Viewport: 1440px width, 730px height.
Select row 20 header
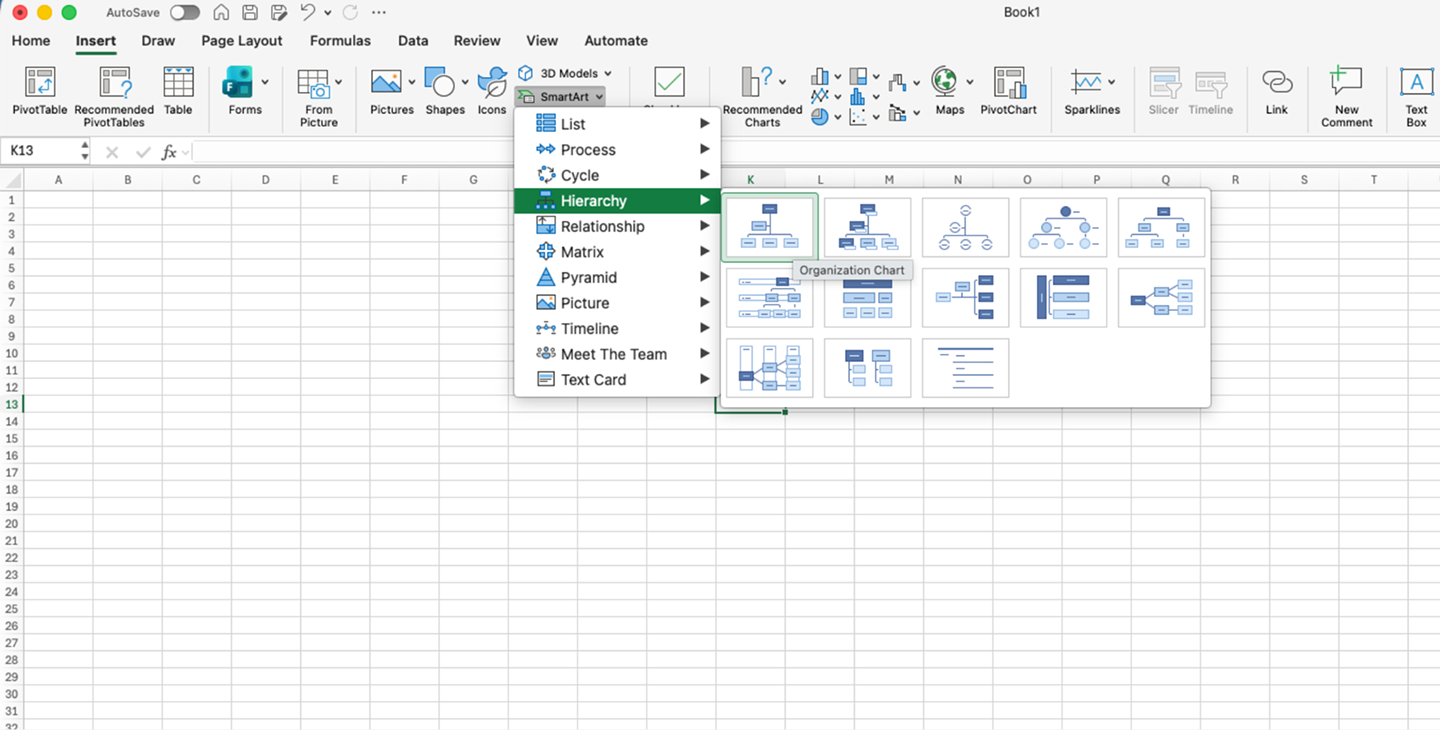coord(11,524)
